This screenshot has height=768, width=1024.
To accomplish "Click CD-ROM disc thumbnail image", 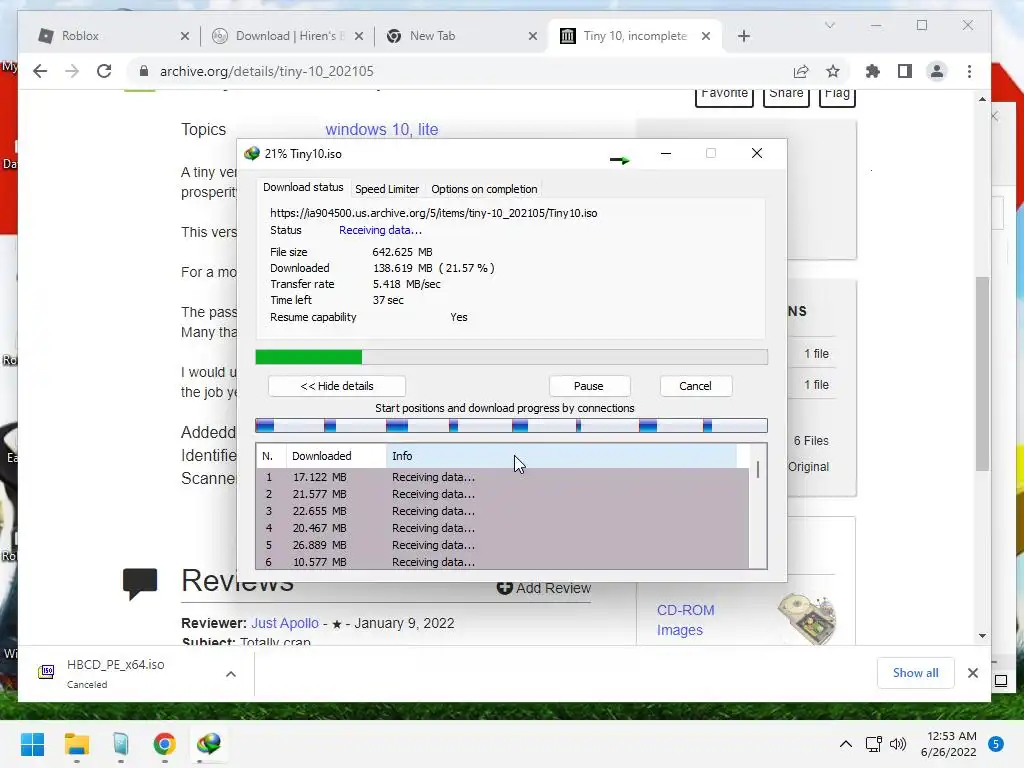I will pyautogui.click(x=807, y=618).
